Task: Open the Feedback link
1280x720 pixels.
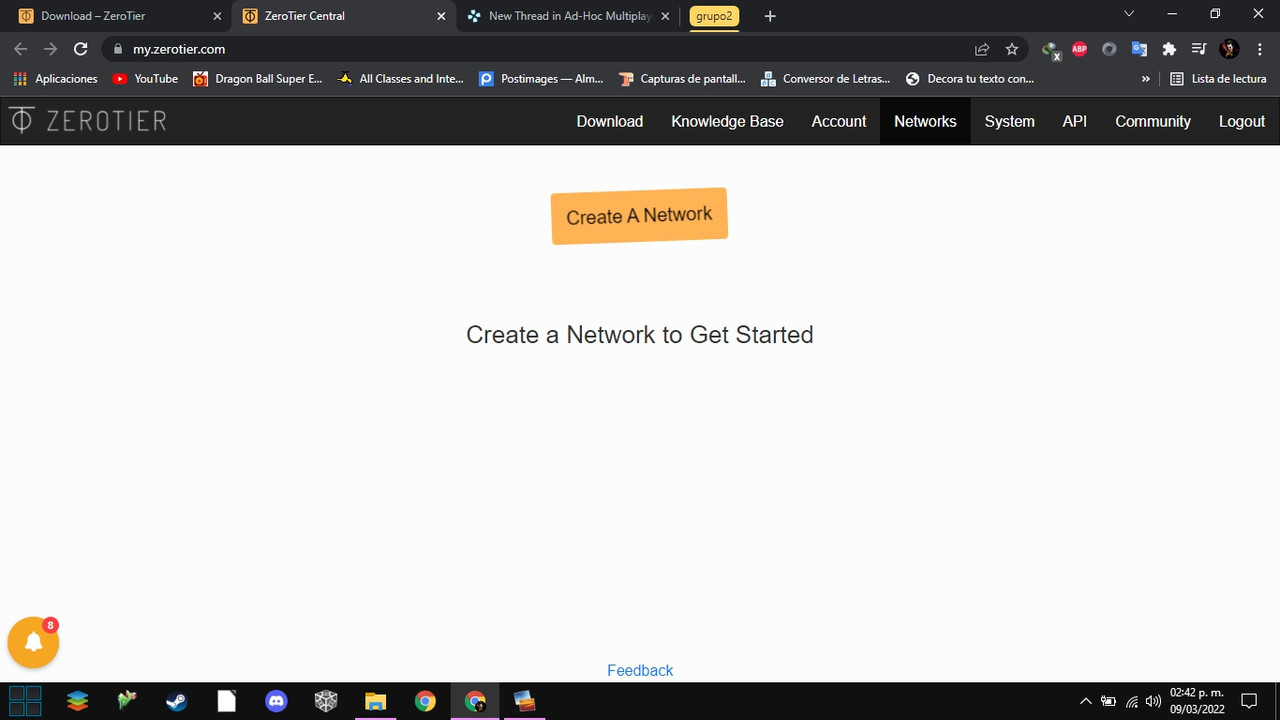Action: (x=640, y=670)
